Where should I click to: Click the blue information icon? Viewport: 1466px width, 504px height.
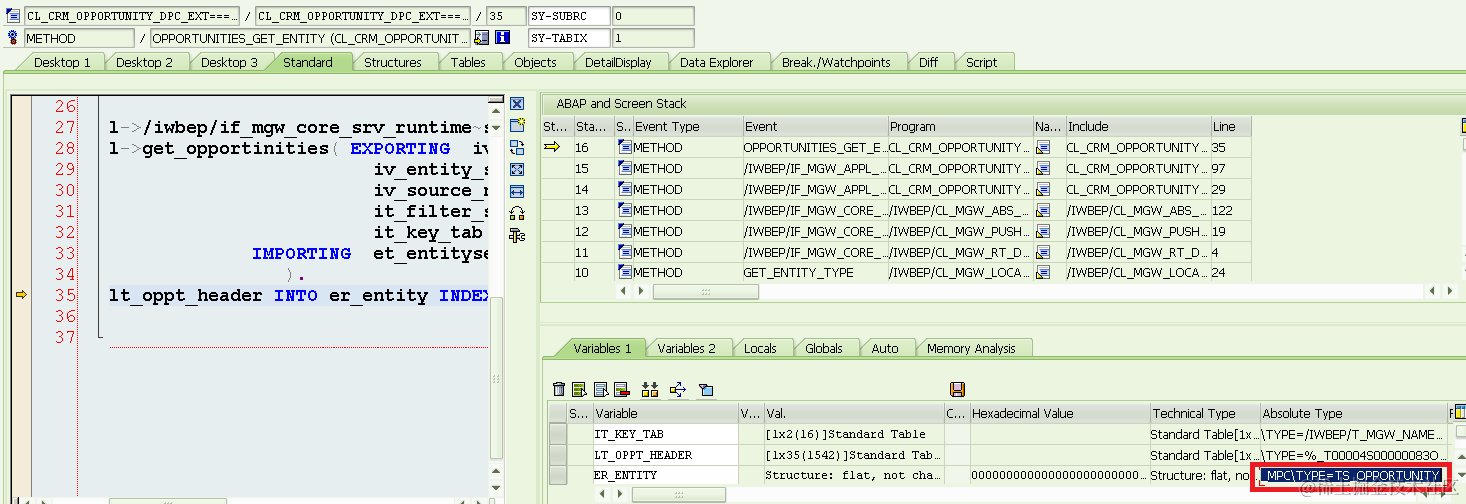click(502, 37)
